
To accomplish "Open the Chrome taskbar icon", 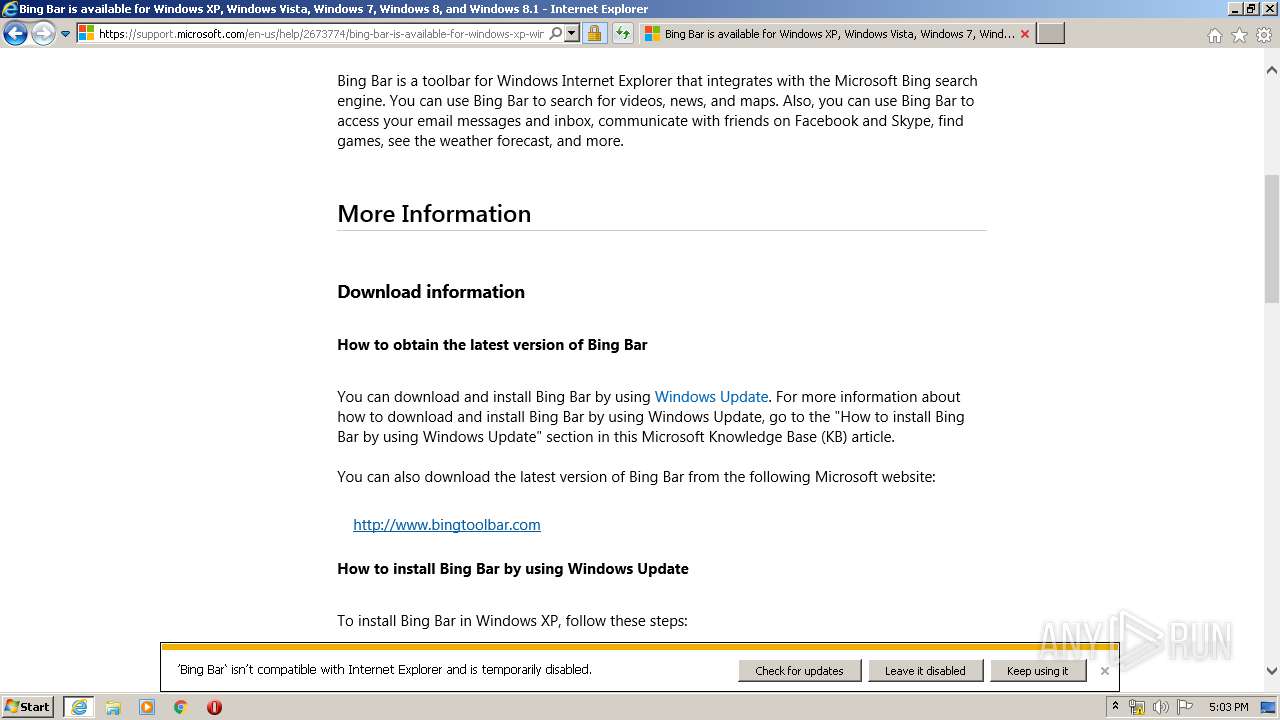I will (181, 707).
